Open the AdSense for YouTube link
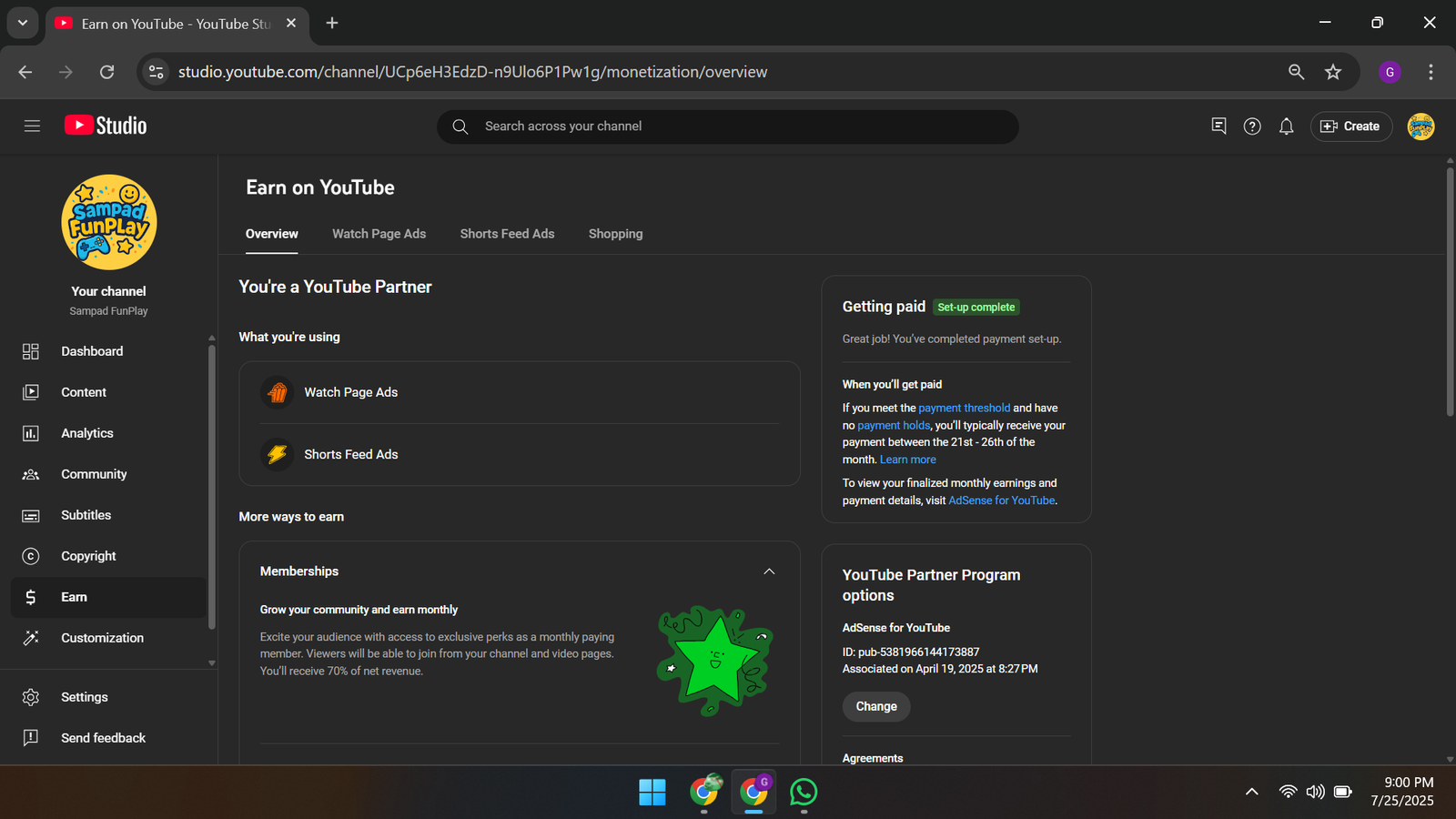 [1002, 500]
